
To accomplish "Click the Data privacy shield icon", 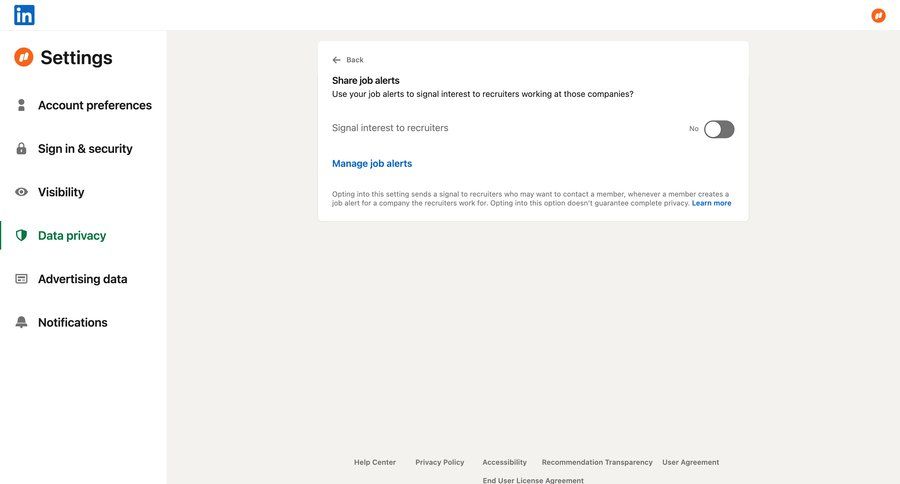I will pyautogui.click(x=21, y=236).
